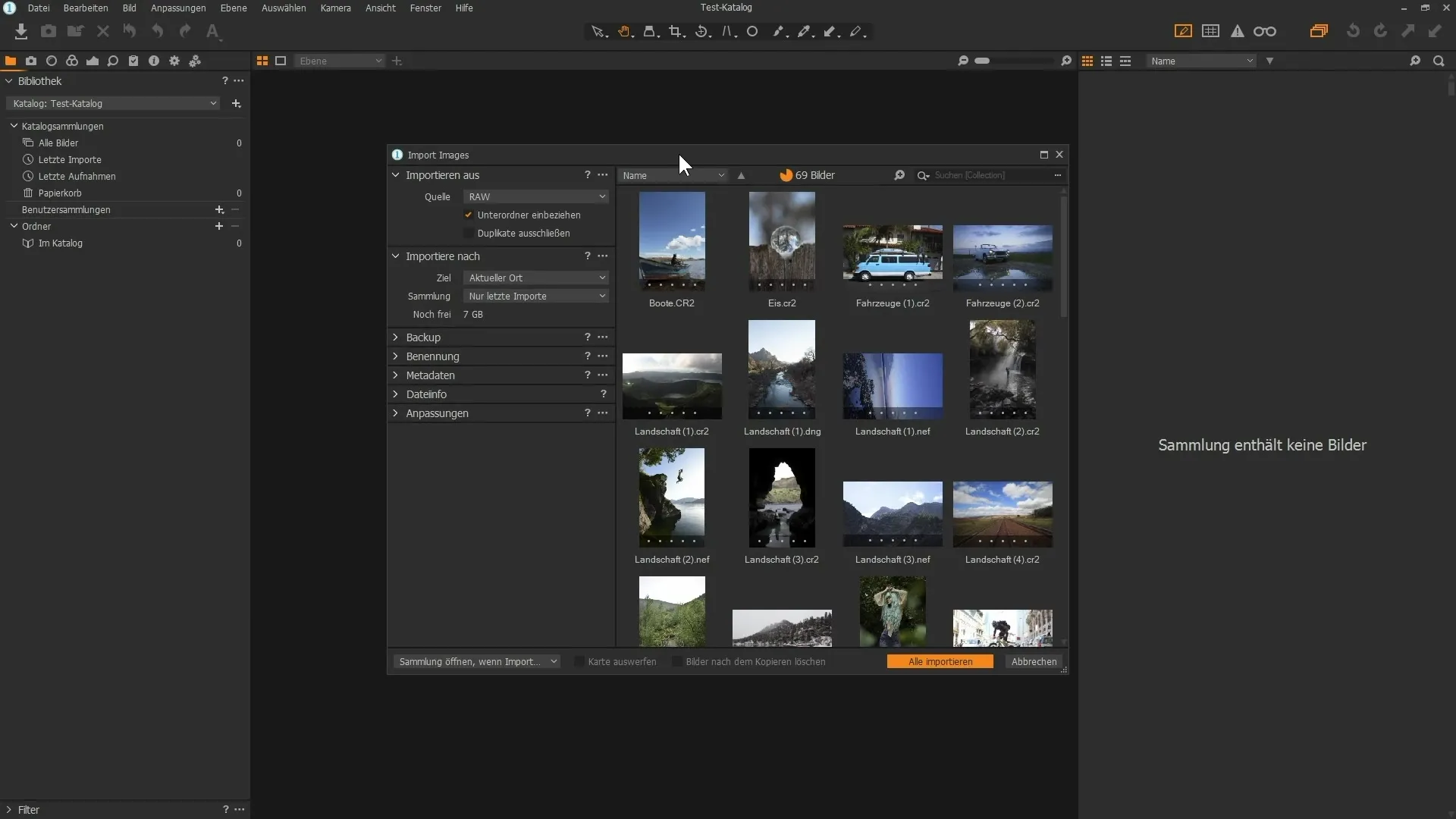Screen dimensions: 1456x819
Task: Open the Lens tool tab
Action: coord(52,61)
